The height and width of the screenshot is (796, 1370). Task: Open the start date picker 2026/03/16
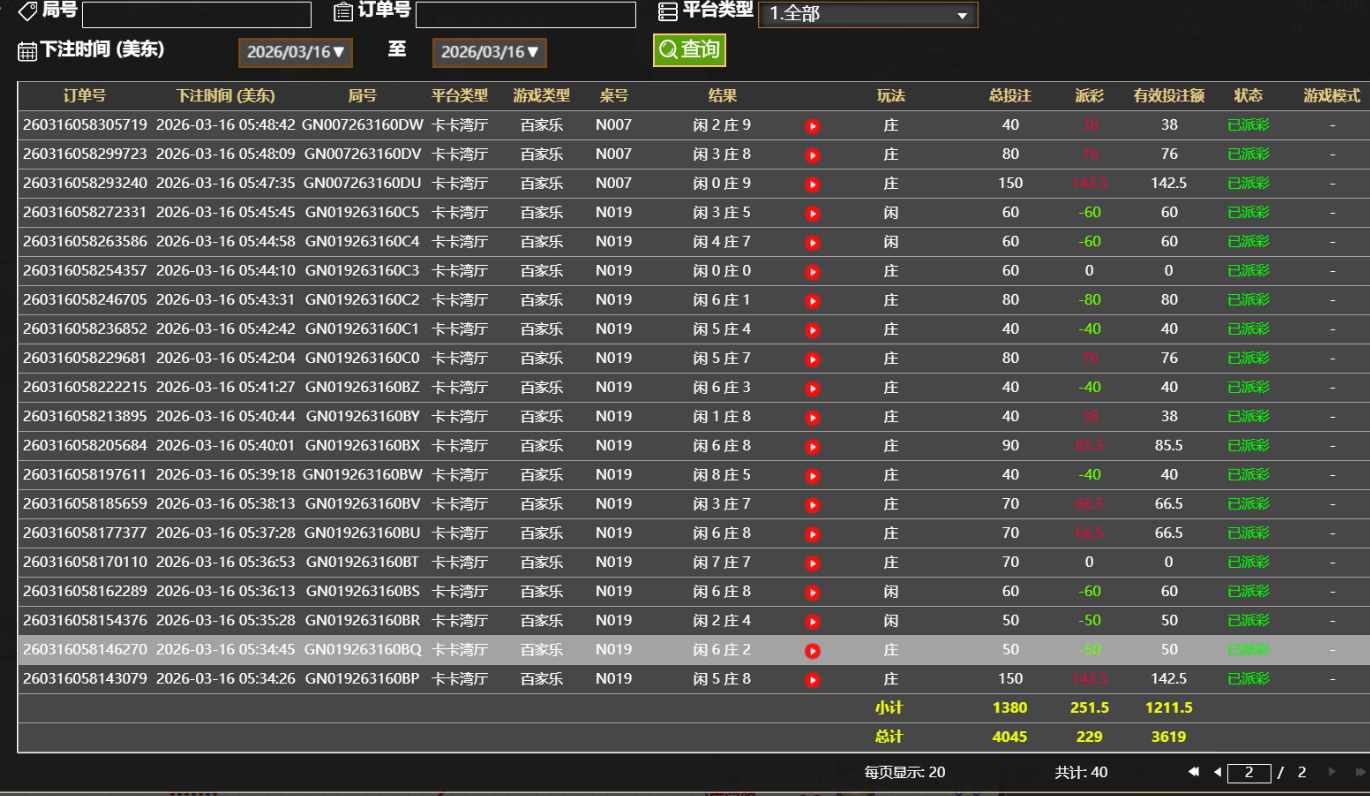click(x=295, y=52)
